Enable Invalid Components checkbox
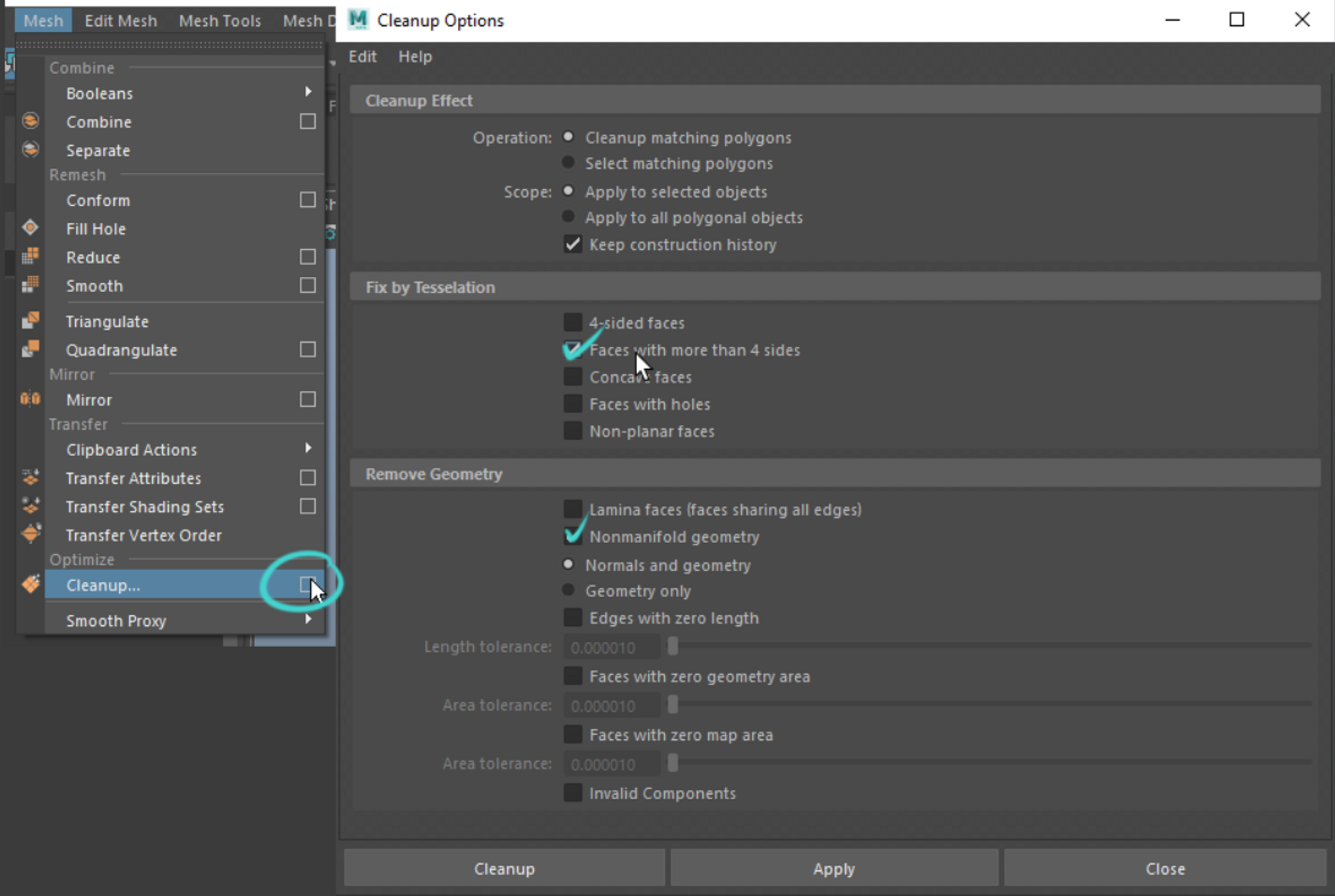The width and height of the screenshot is (1335, 896). pos(573,793)
